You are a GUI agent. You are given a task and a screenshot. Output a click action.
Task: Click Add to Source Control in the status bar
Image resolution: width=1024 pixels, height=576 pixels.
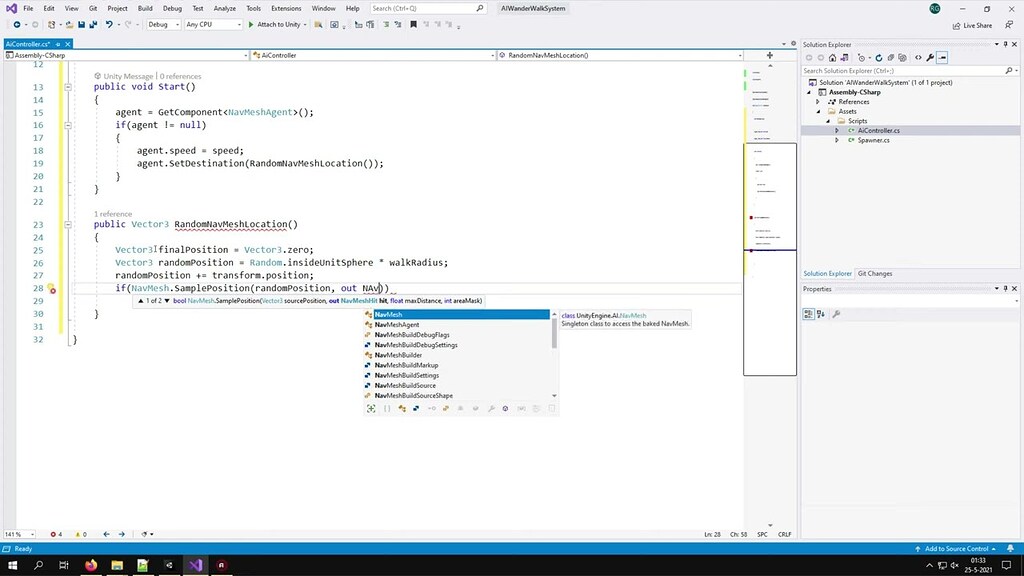(x=957, y=548)
